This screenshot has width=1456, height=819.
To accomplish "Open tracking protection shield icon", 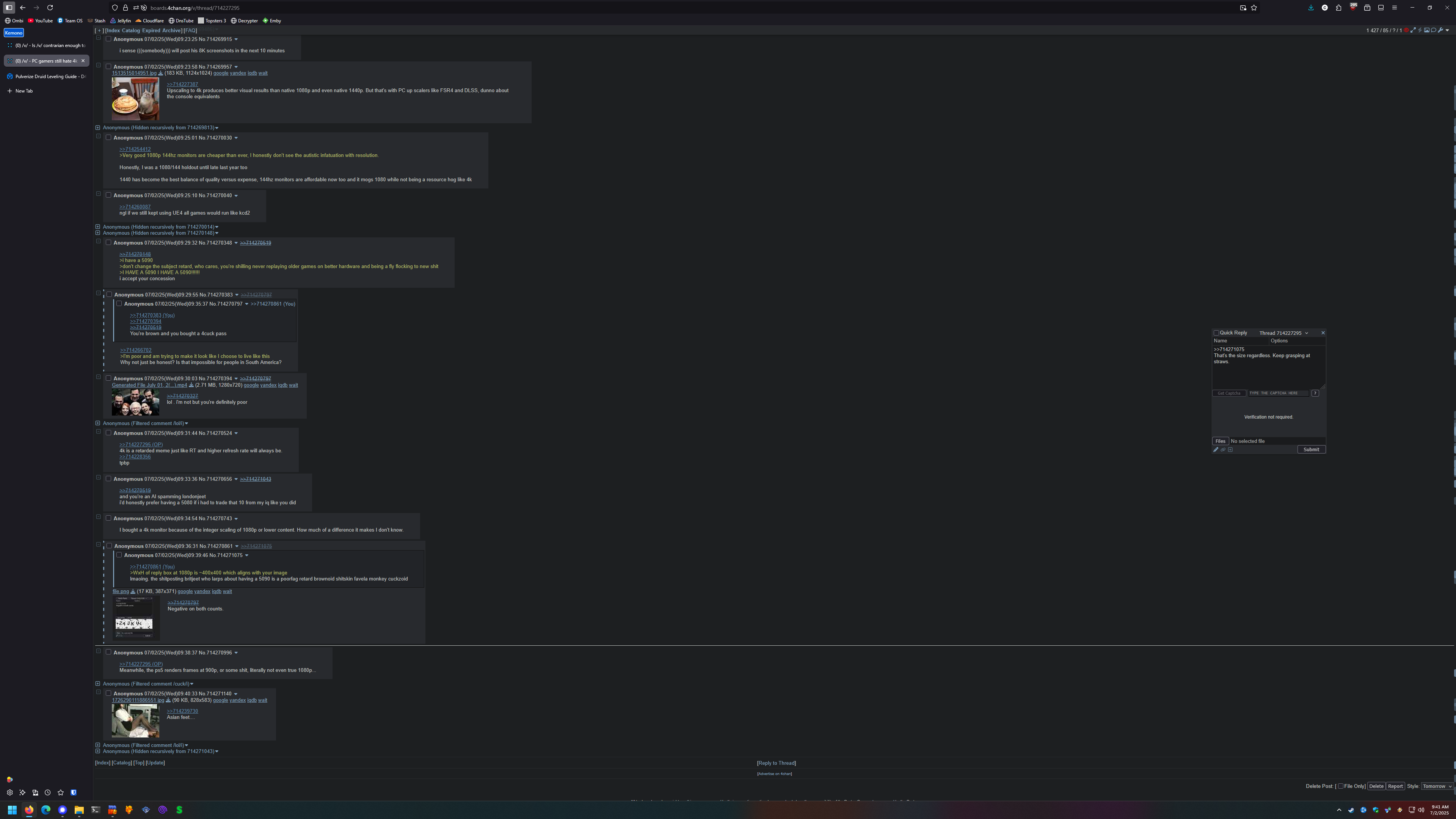I will (115, 8).
